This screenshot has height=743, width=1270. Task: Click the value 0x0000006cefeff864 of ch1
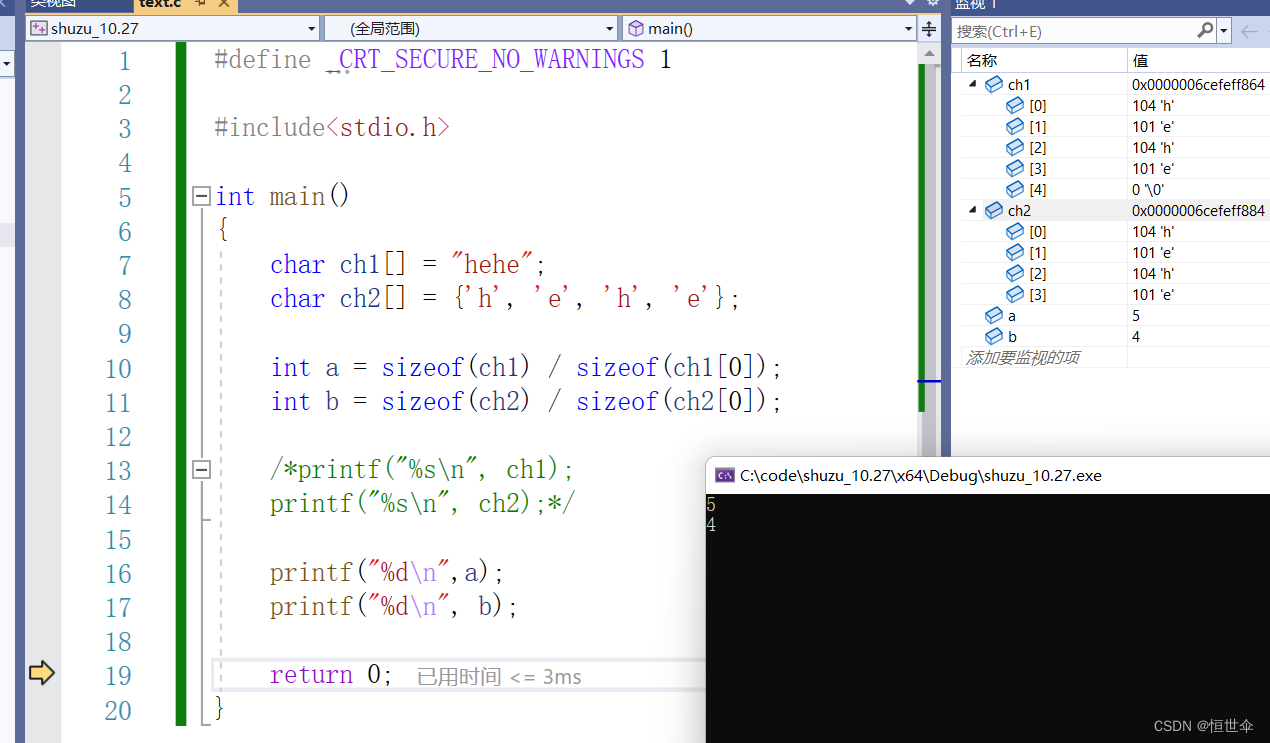click(1198, 85)
